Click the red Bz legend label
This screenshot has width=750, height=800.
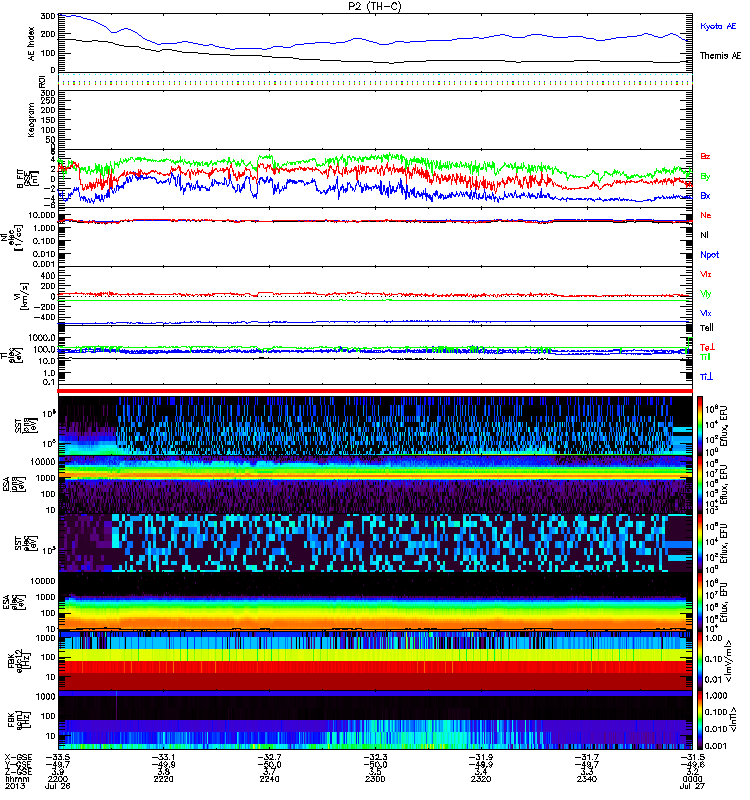click(x=706, y=156)
